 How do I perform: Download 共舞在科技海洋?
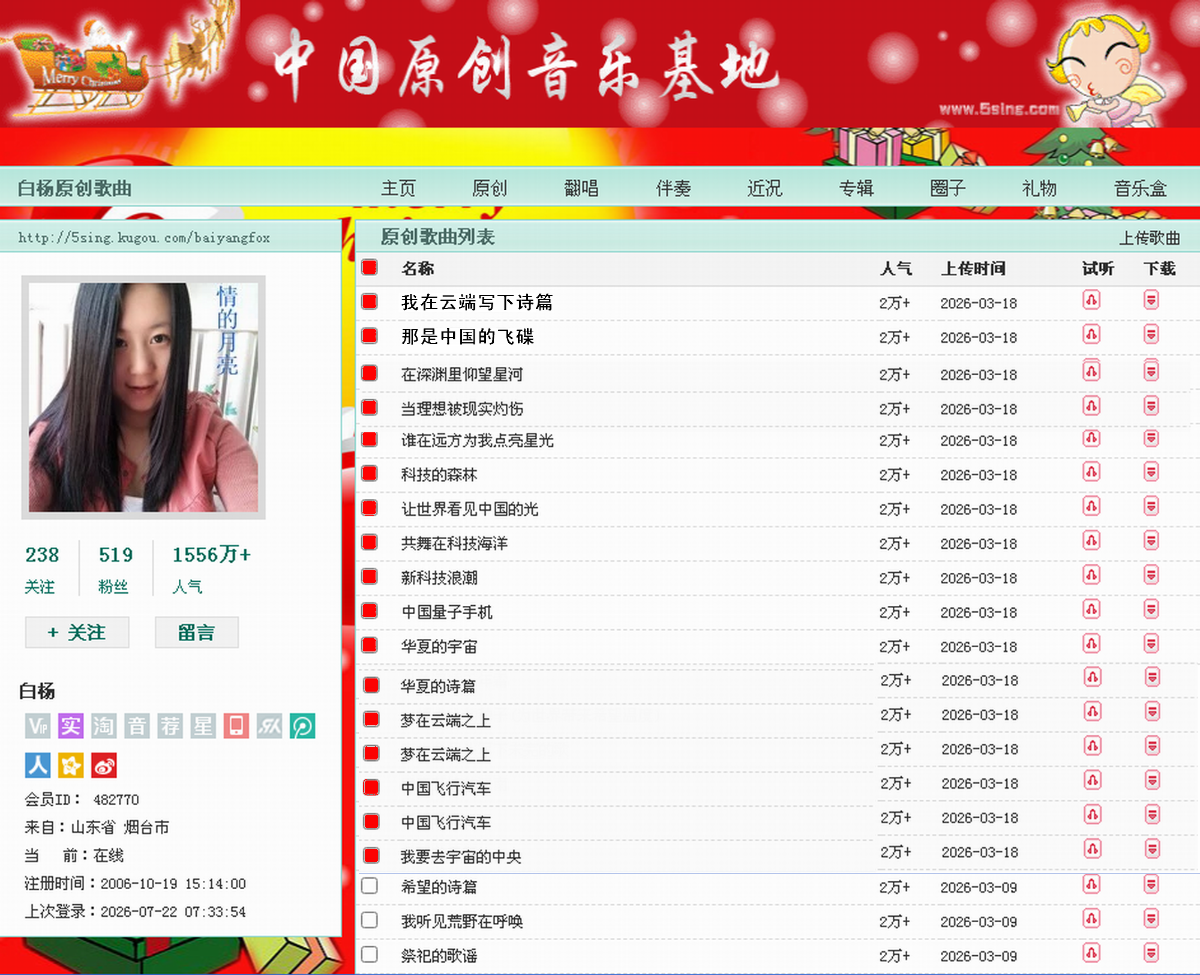(x=1151, y=541)
